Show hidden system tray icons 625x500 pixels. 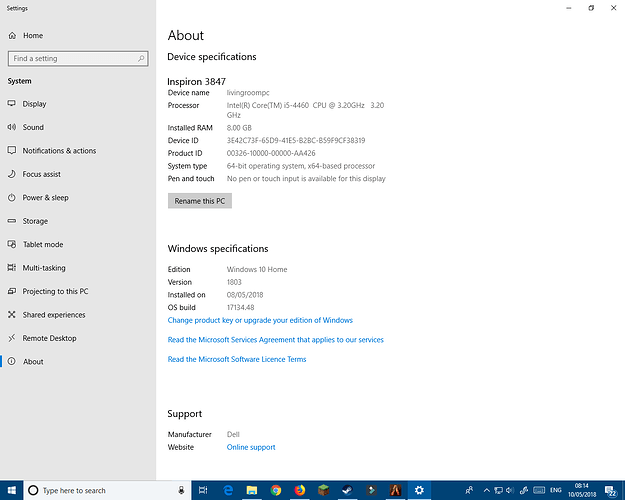(486, 490)
